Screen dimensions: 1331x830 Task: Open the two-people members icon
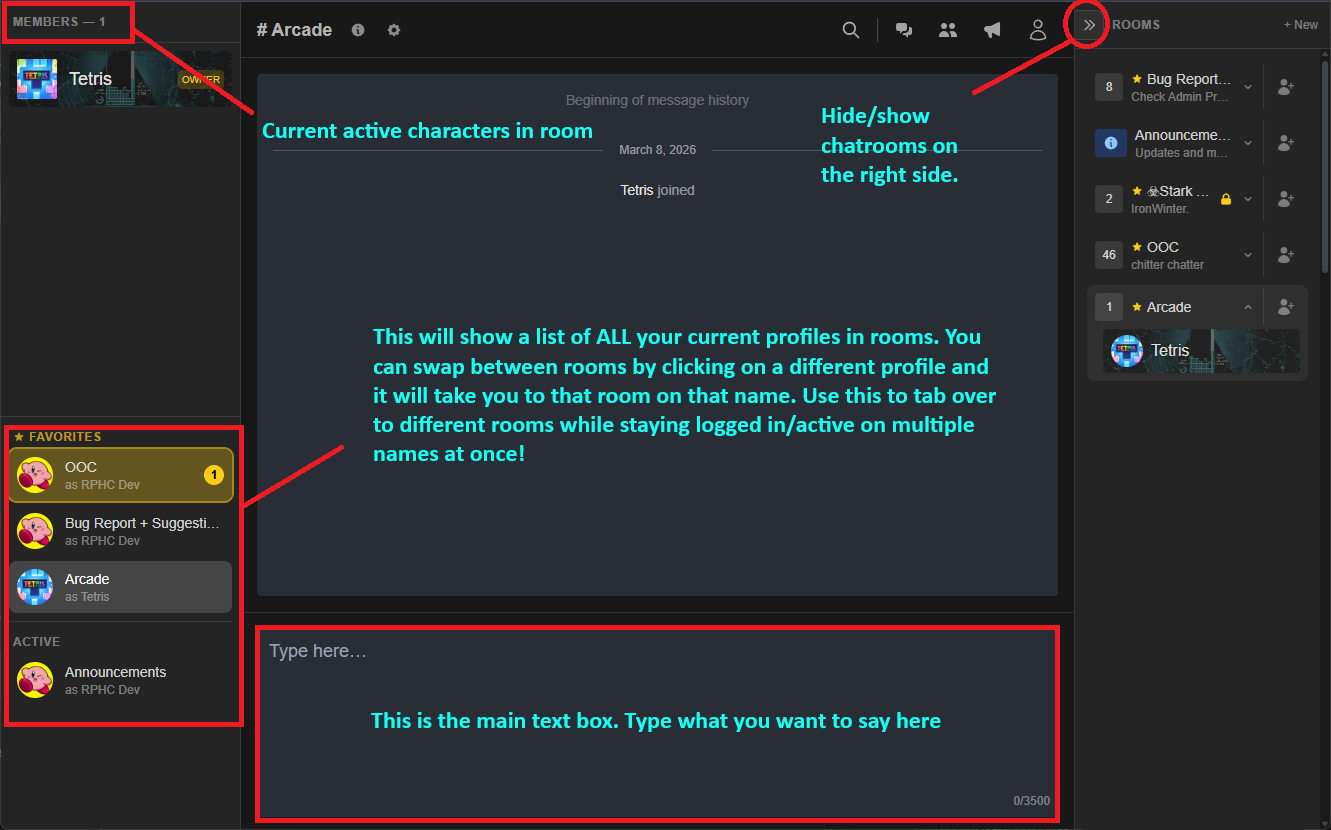[948, 30]
